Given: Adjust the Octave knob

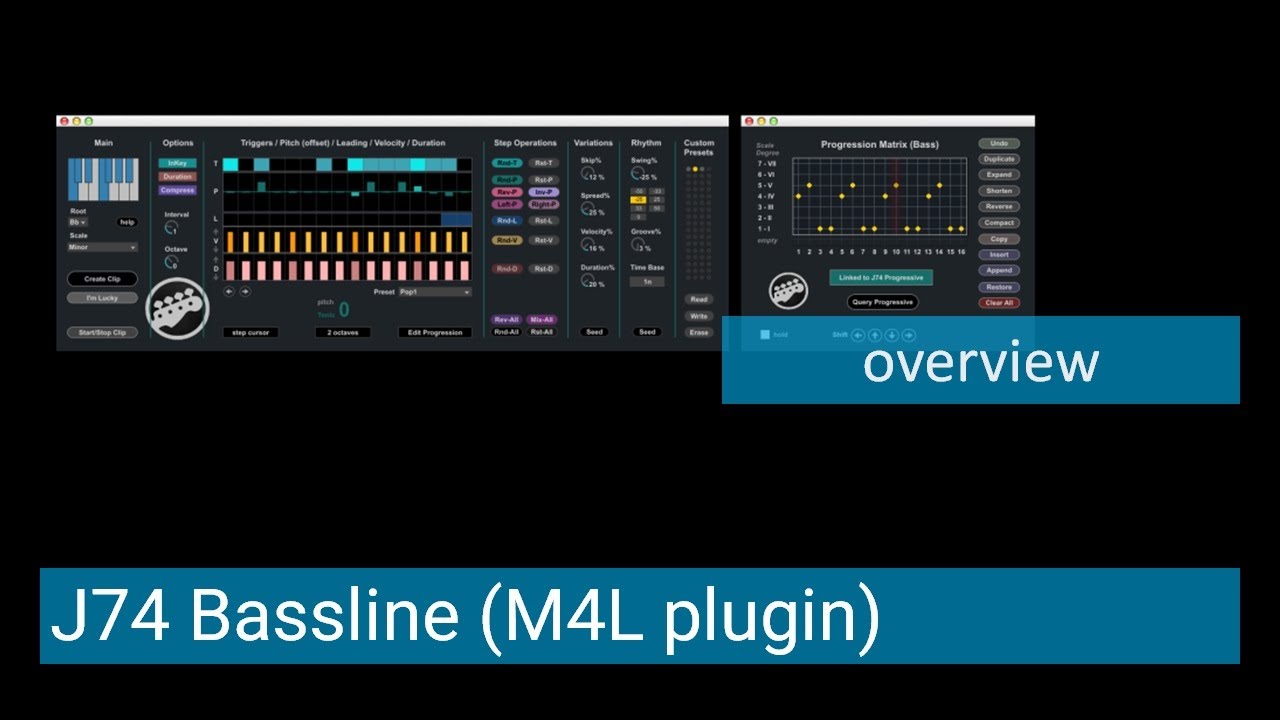Looking at the screenshot, I should click(x=171, y=262).
